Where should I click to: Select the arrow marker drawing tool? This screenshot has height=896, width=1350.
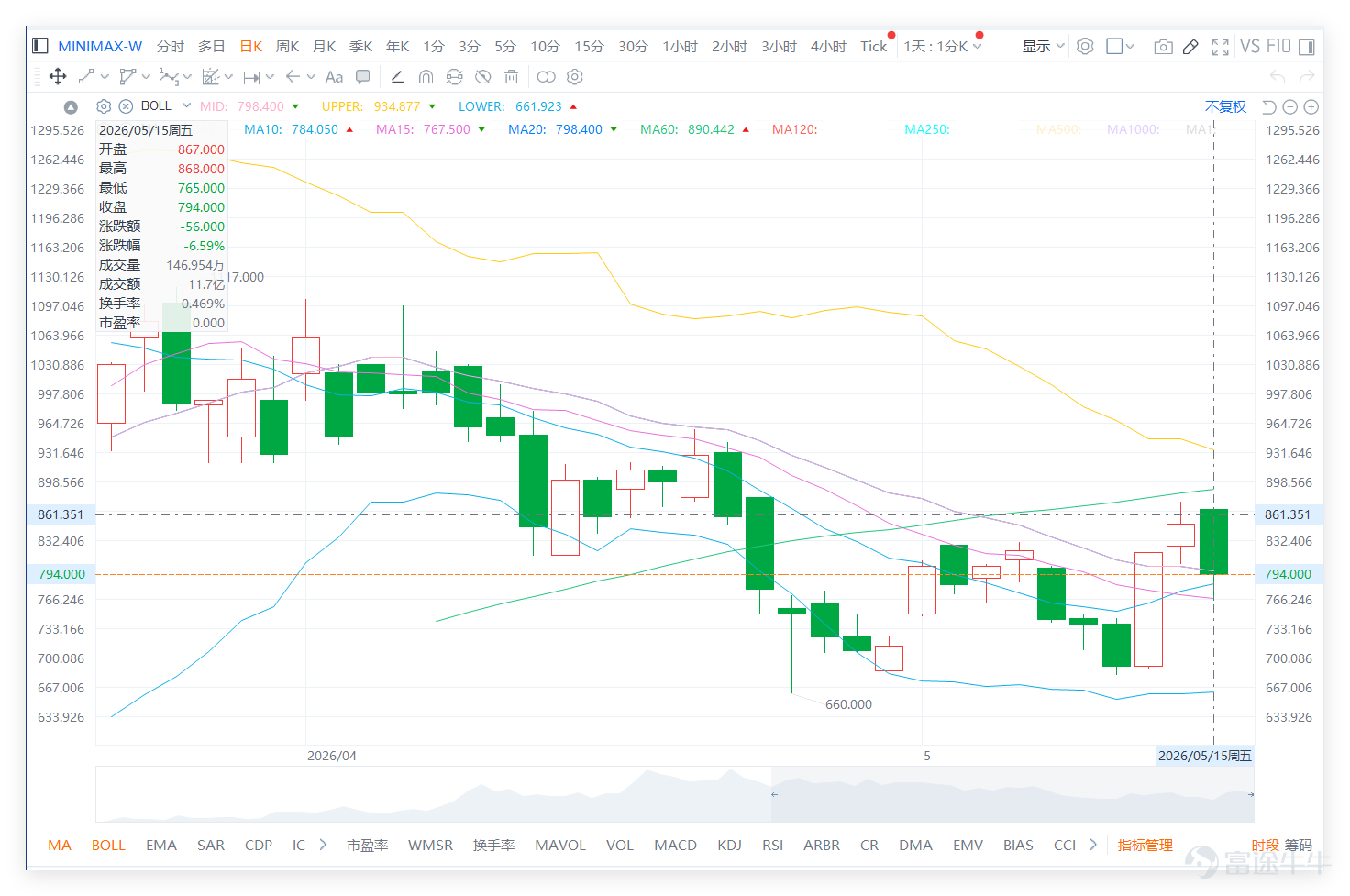tap(293, 77)
